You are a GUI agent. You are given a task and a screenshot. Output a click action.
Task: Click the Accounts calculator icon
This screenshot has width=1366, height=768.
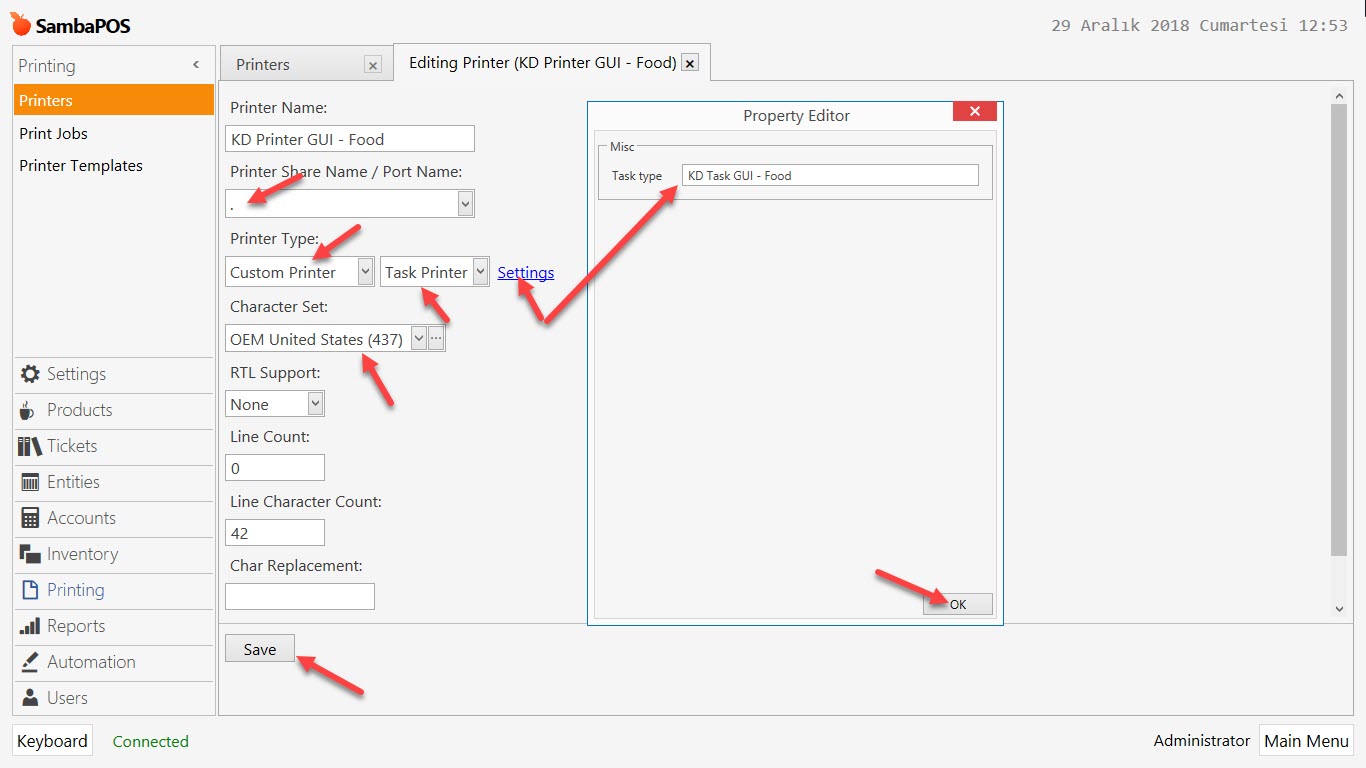click(30, 518)
